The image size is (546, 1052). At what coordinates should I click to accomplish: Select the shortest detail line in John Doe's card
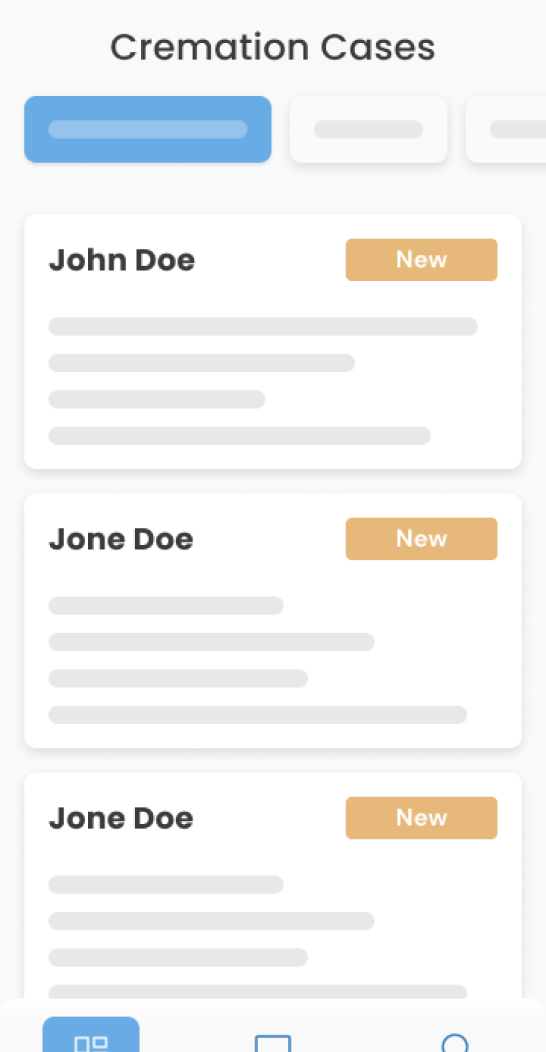pos(157,399)
